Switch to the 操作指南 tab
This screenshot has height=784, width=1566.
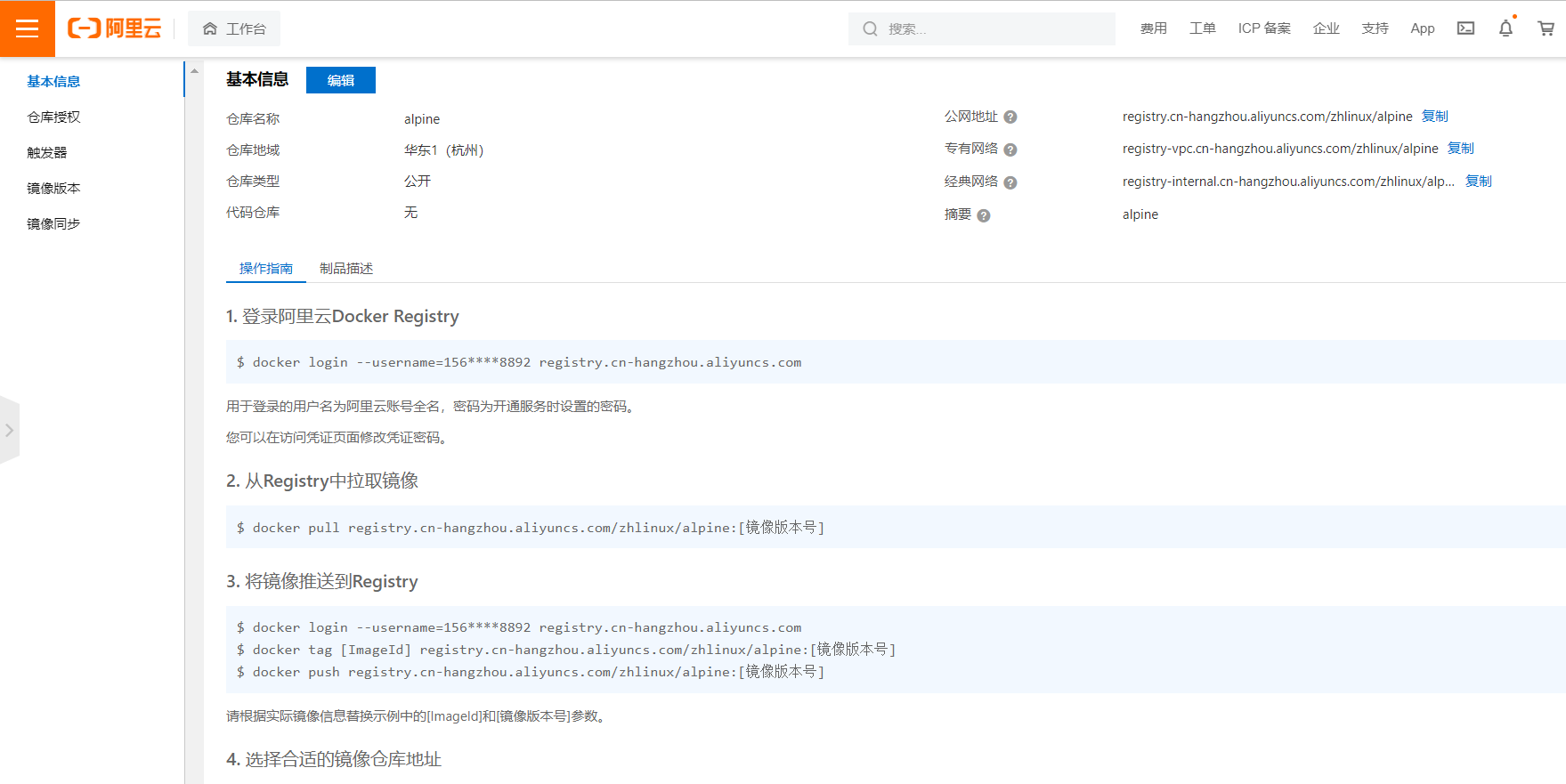click(x=265, y=268)
